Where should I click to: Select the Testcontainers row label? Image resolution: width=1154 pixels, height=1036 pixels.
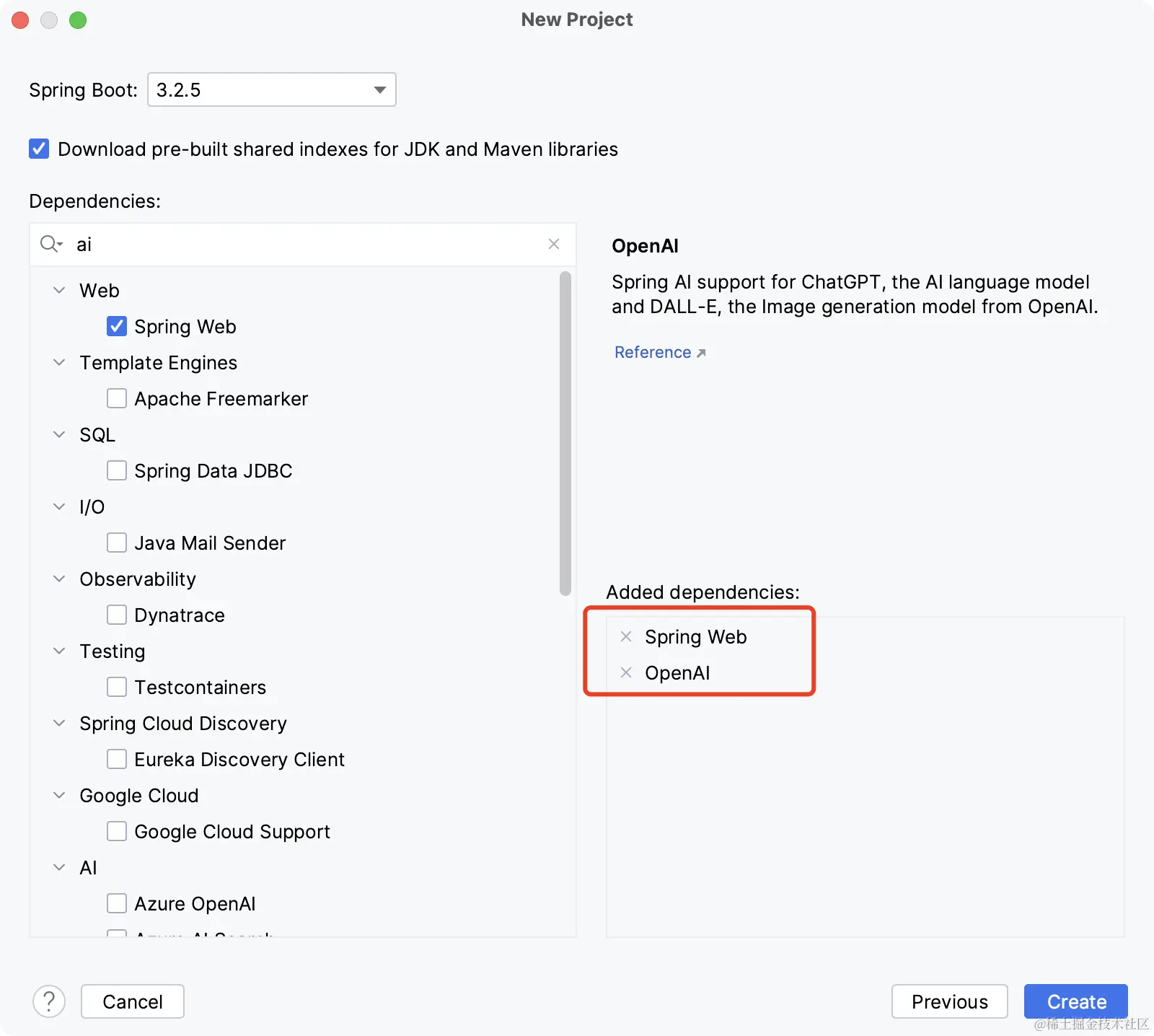200,687
